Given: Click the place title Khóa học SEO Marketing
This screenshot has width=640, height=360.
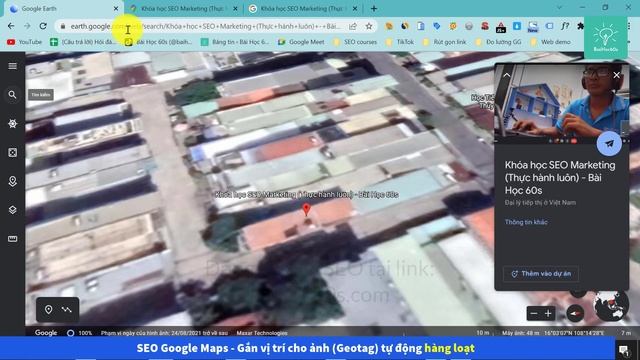Looking at the screenshot, I should (x=560, y=178).
